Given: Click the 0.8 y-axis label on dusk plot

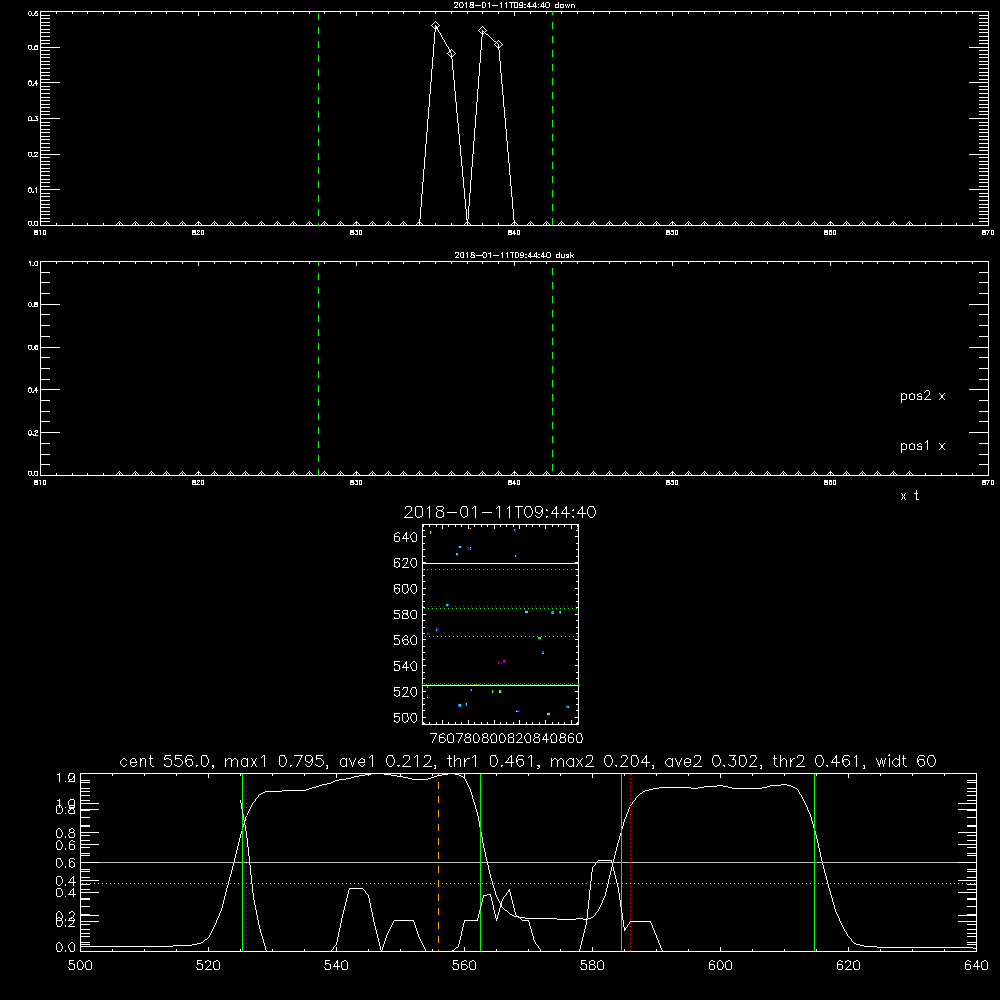Looking at the screenshot, I should click(x=34, y=305).
